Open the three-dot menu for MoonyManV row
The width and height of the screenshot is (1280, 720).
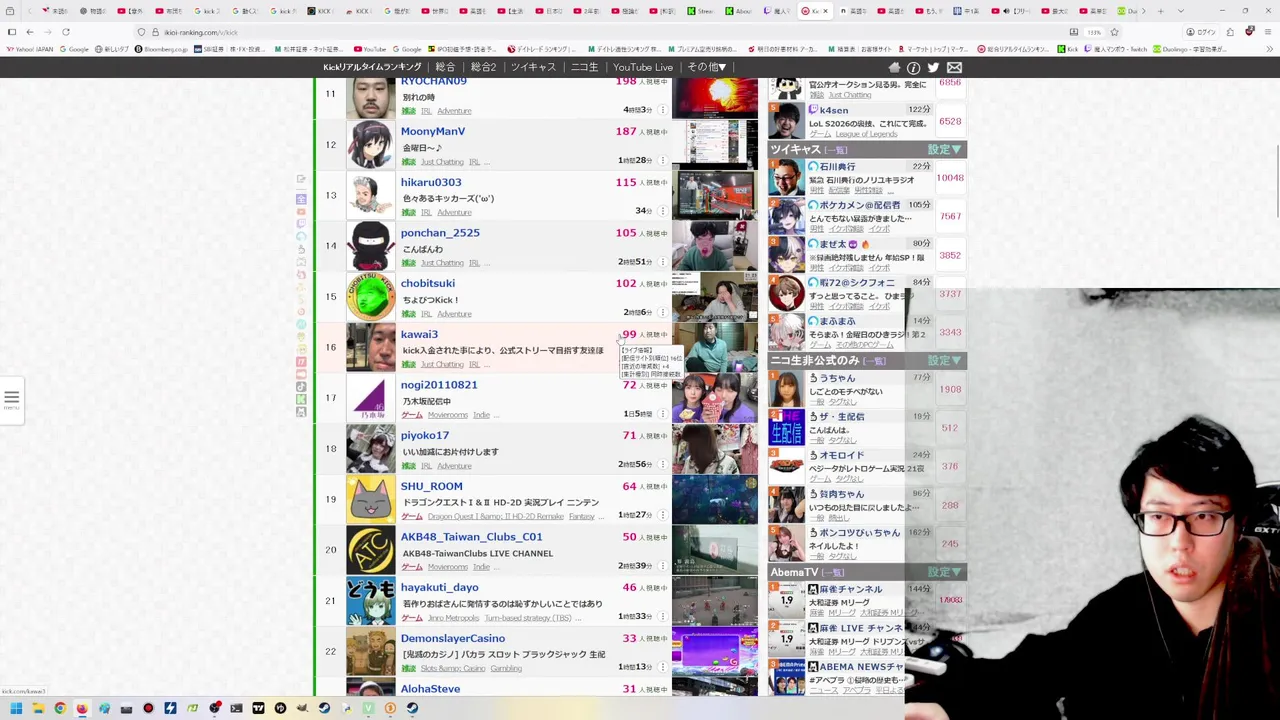662,160
